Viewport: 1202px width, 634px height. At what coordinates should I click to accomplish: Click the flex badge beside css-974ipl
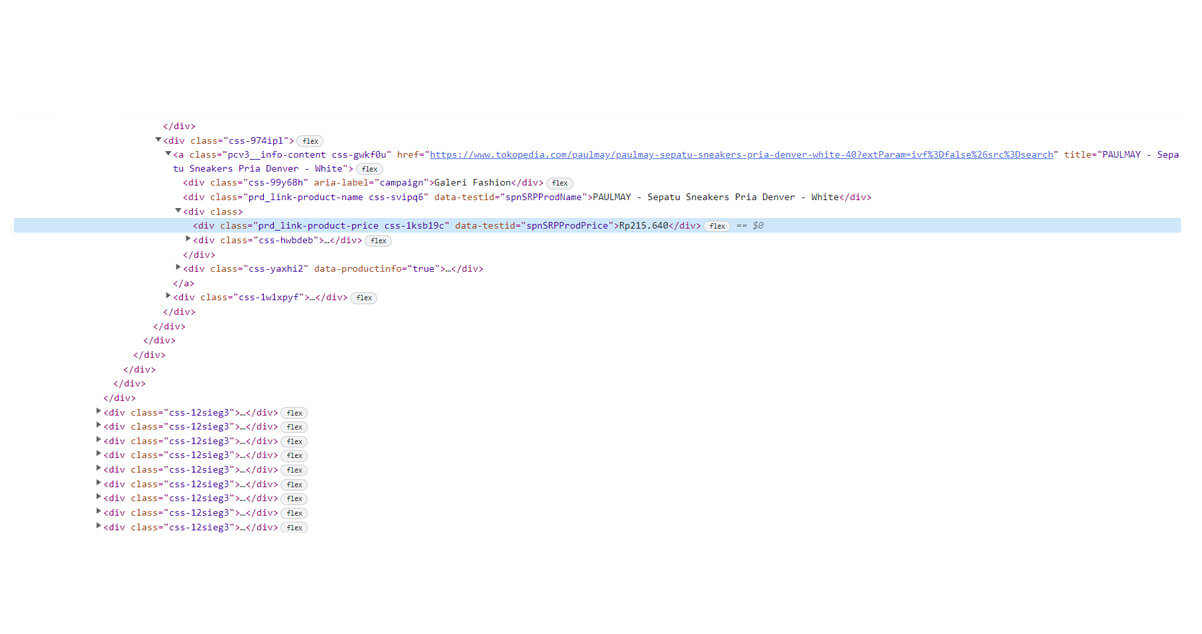click(310, 141)
